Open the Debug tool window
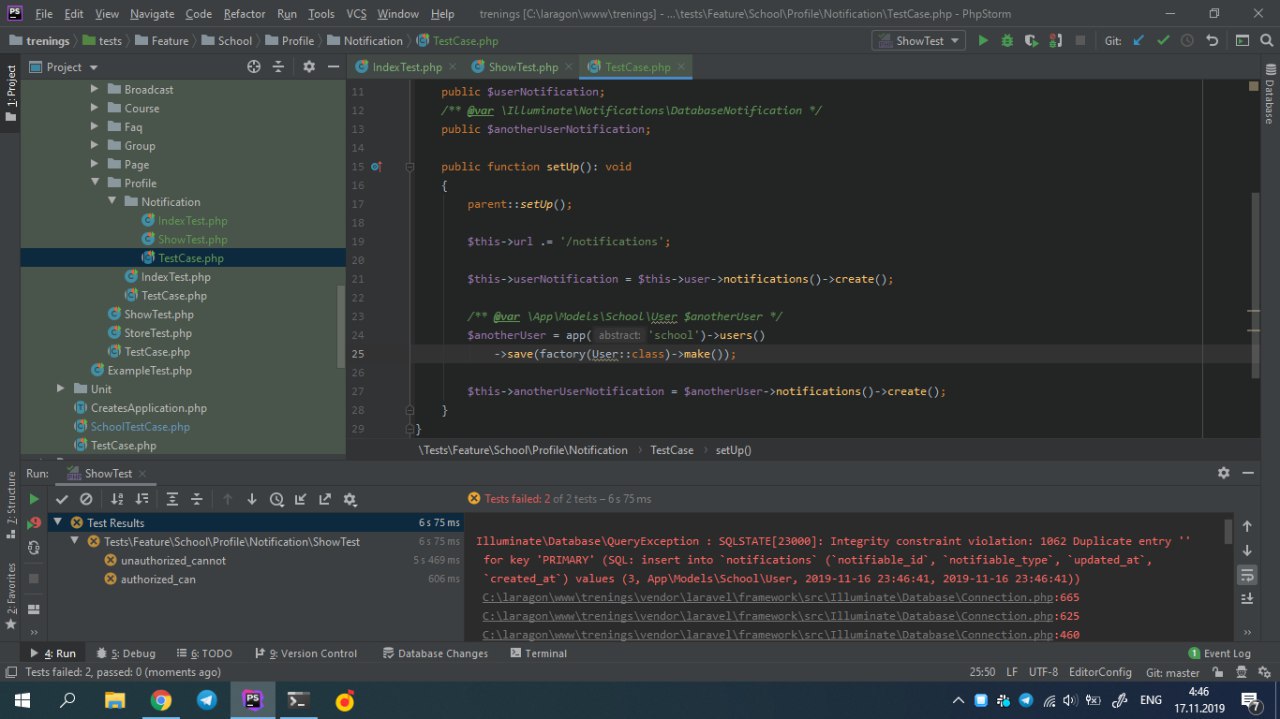The image size is (1280, 719). (126, 653)
